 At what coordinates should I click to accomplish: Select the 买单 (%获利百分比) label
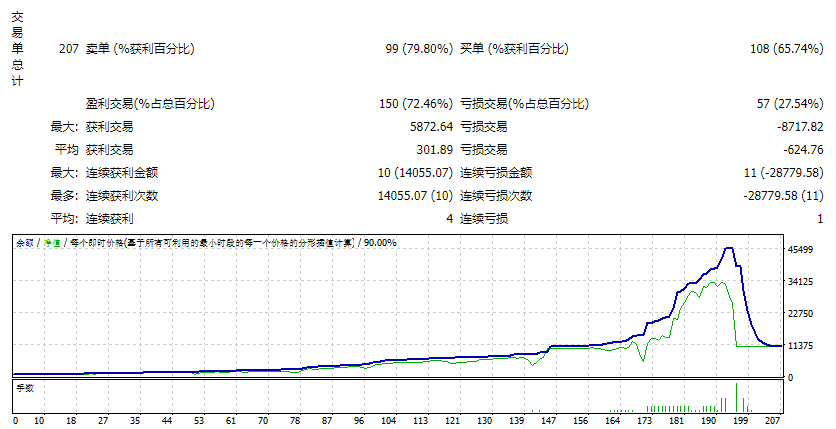tap(515, 49)
